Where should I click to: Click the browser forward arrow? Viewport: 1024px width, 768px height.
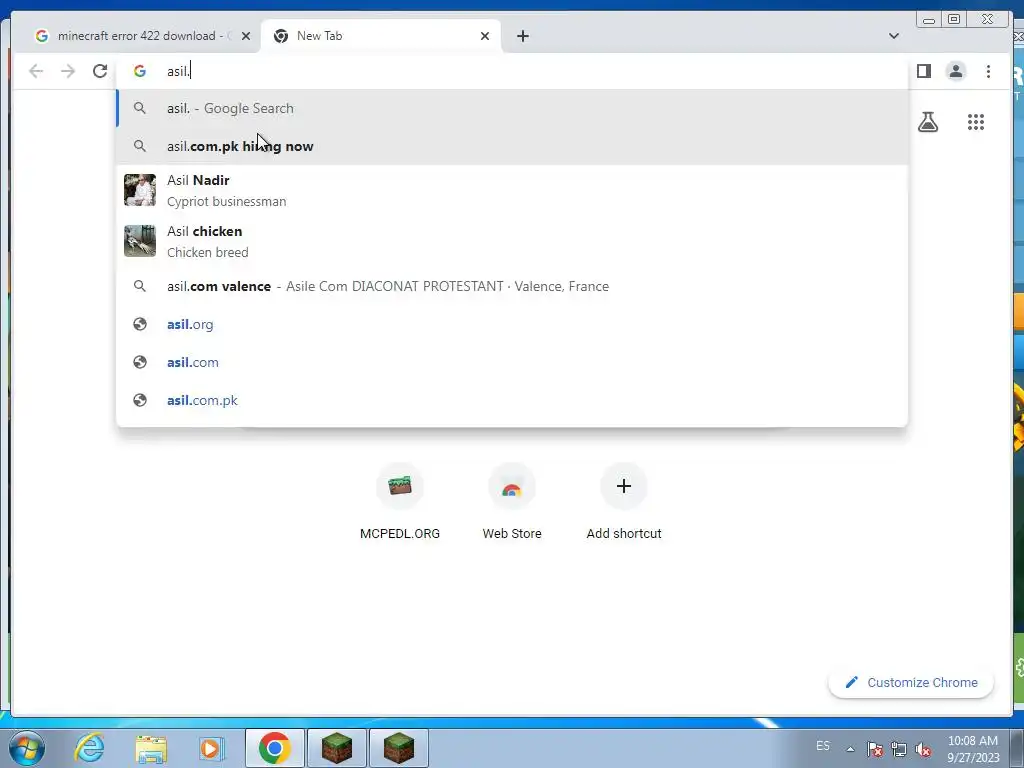coord(68,71)
